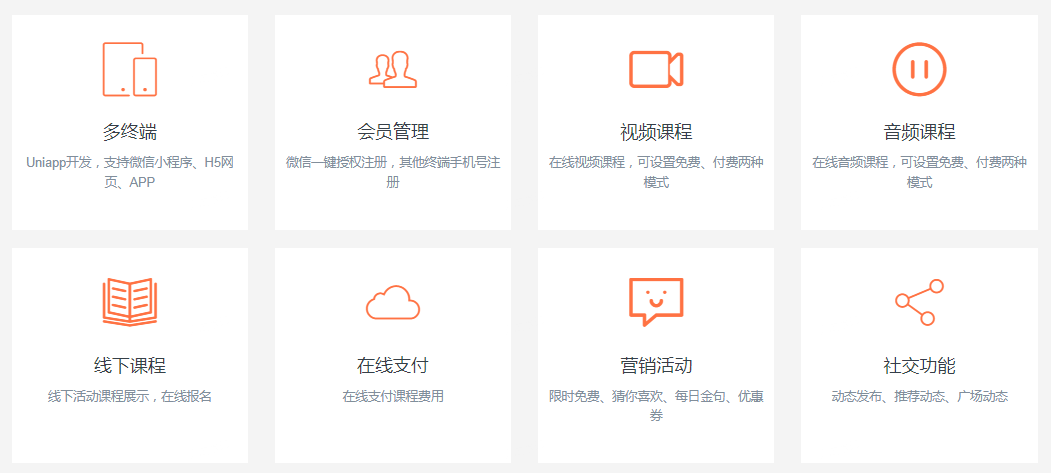Open the 在线支付 heading
1051x473 pixels.
(393, 365)
